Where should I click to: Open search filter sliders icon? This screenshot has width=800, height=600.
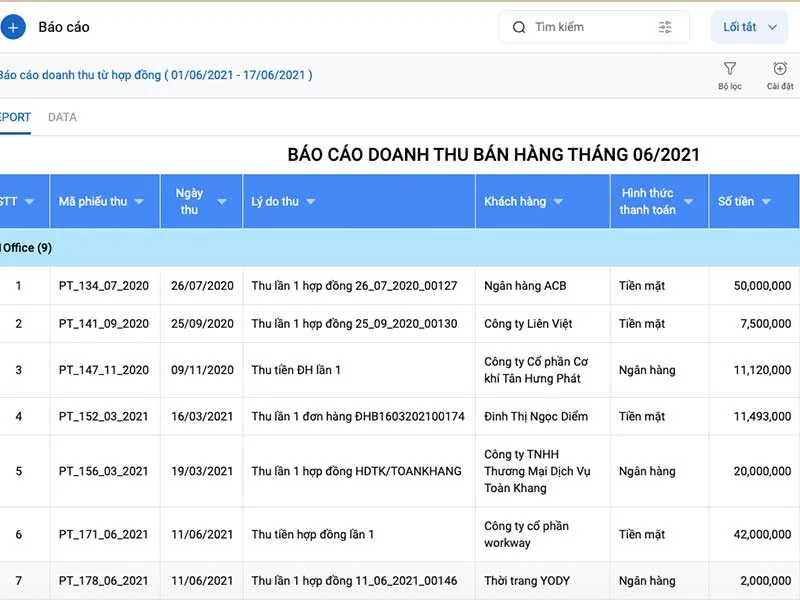point(665,27)
